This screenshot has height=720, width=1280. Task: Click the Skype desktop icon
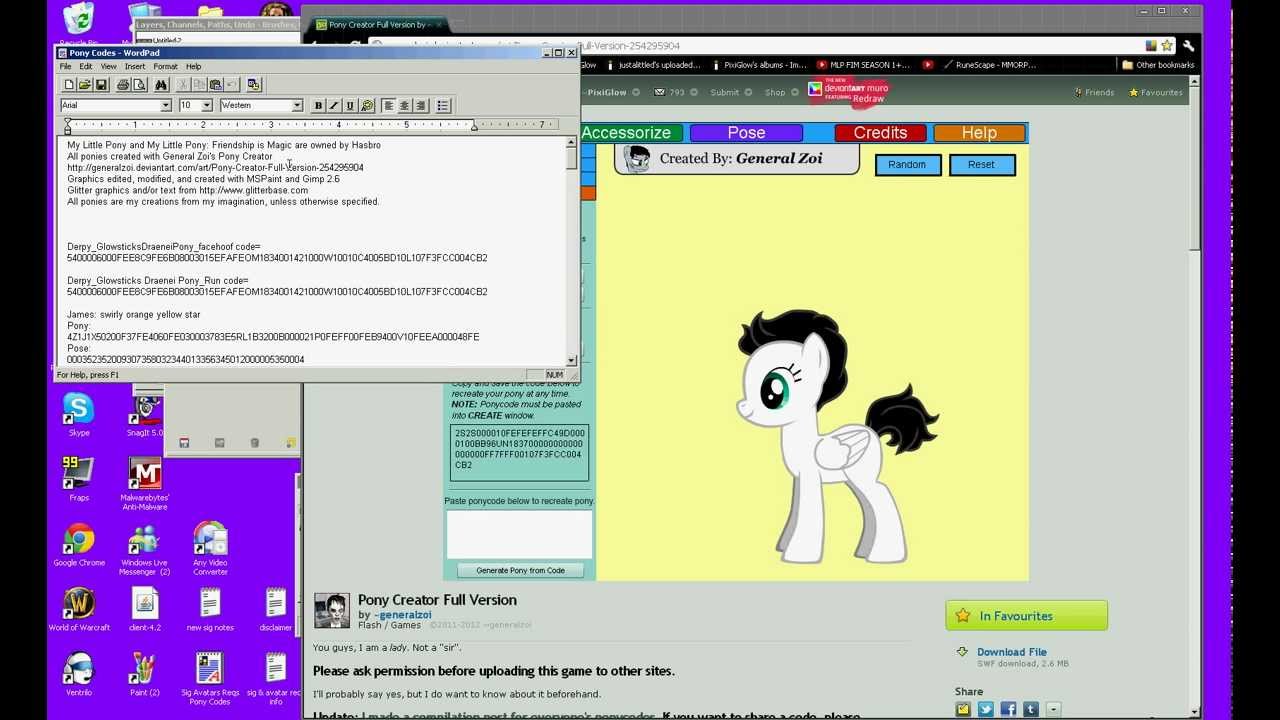pyautogui.click(x=78, y=414)
